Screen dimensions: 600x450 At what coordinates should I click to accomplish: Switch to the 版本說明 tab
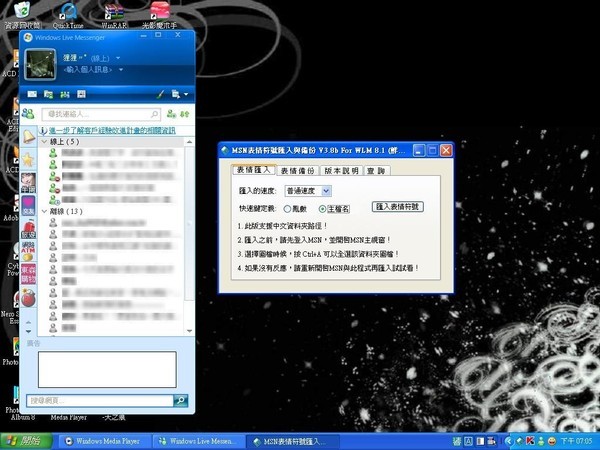click(341, 171)
